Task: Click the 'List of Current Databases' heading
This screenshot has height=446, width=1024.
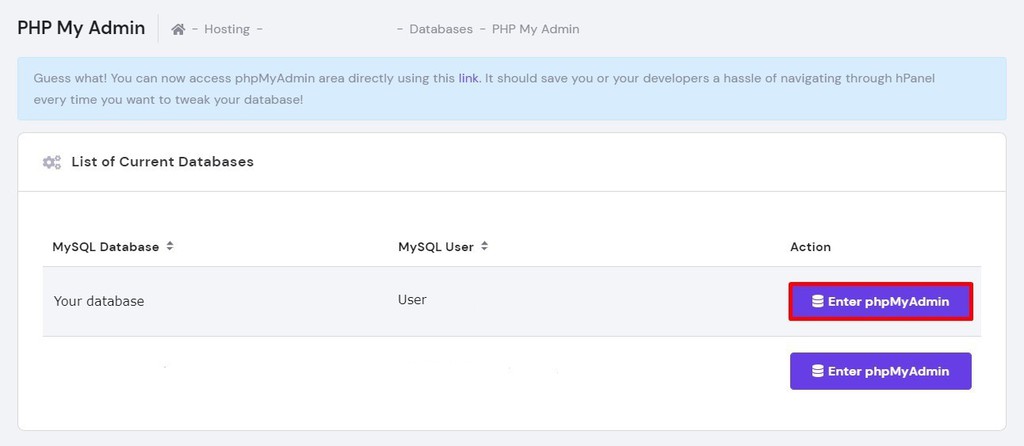Action: 163,161
